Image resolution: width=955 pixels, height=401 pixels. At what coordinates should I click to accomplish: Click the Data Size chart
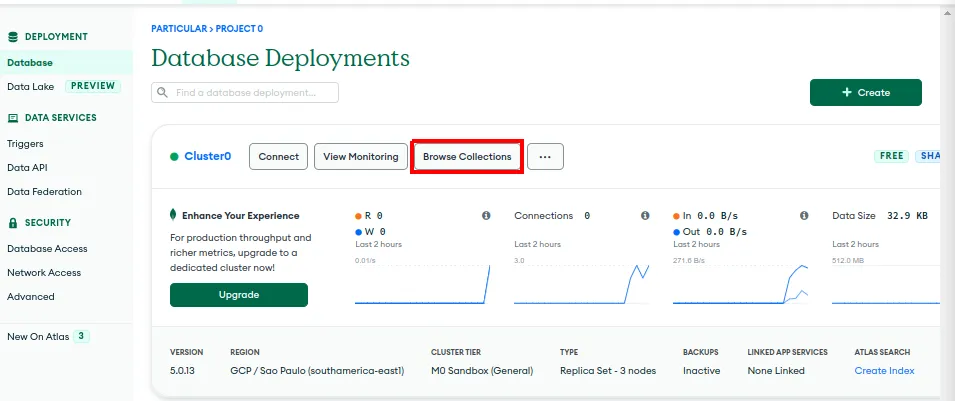point(886,283)
